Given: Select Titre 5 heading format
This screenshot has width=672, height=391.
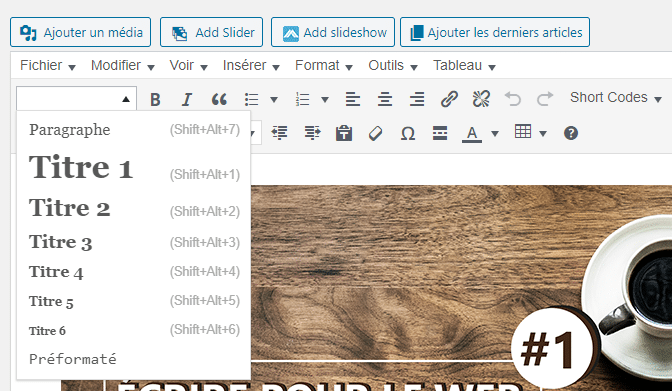Looking at the screenshot, I should point(134,301).
